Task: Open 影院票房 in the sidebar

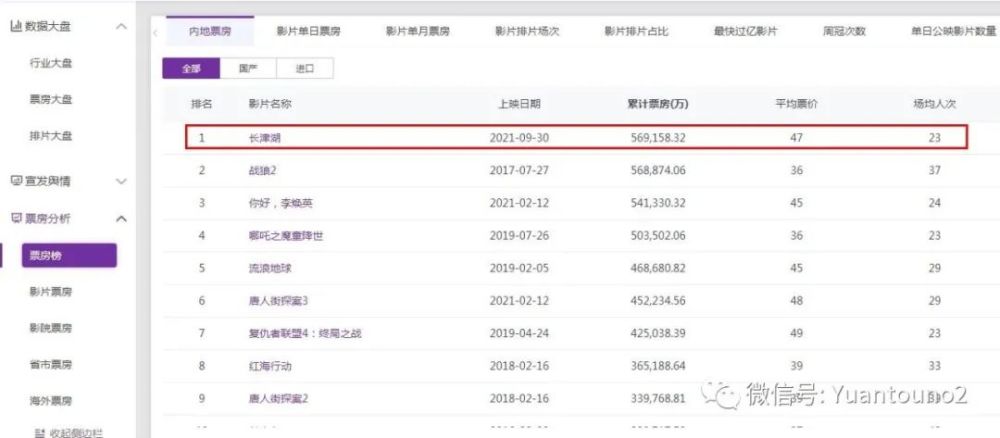Action: [51, 328]
